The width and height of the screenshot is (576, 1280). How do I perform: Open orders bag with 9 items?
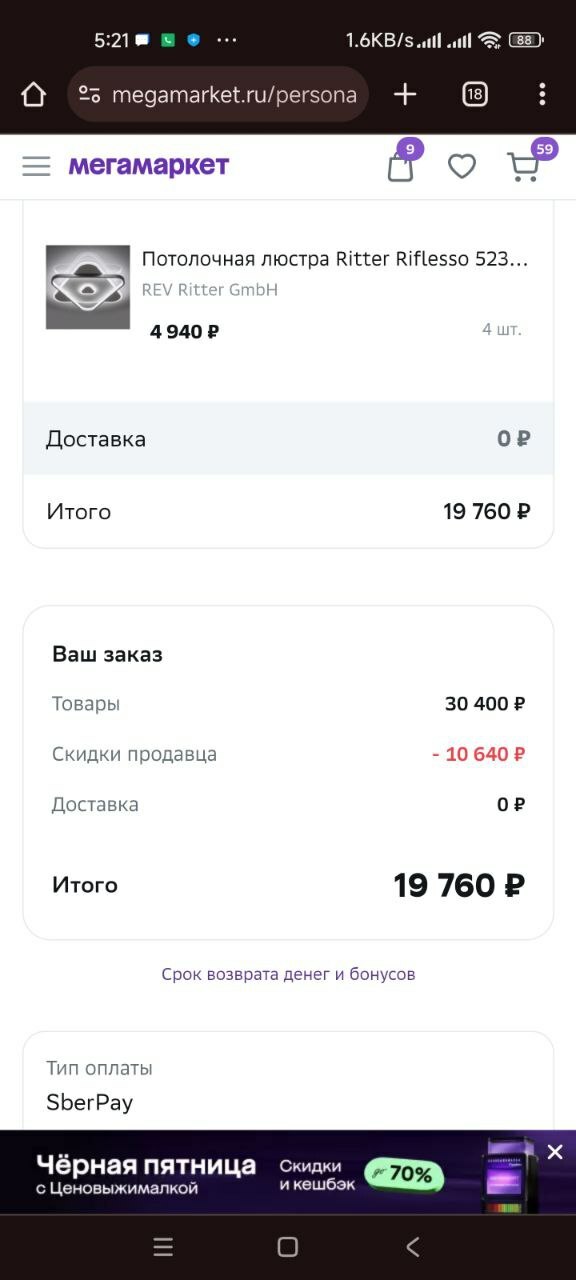pos(399,166)
